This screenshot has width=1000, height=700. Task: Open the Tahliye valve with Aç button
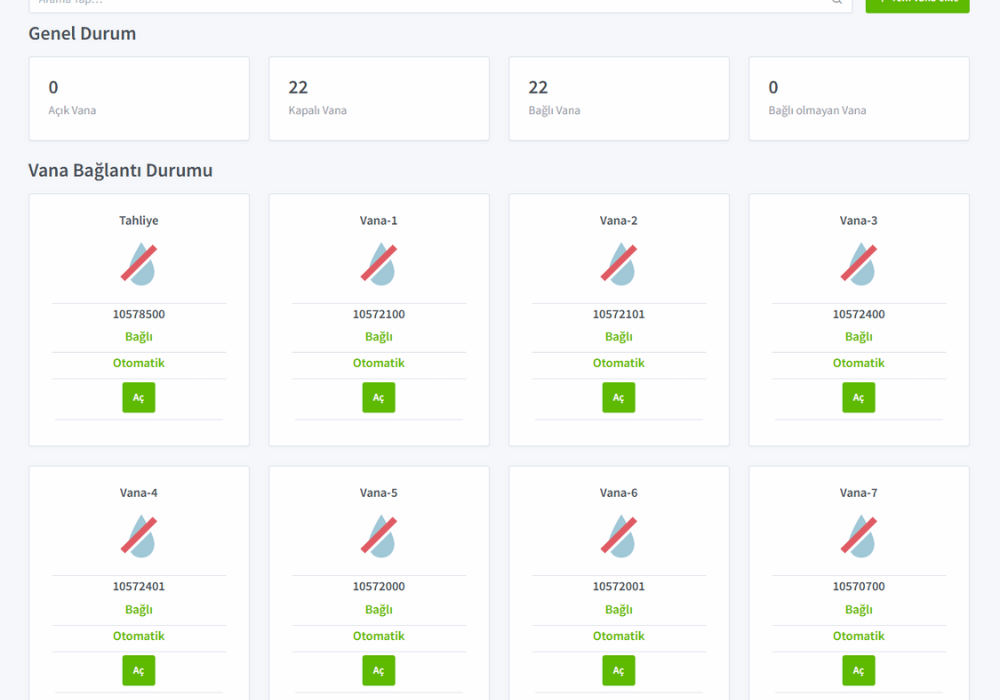(x=139, y=397)
